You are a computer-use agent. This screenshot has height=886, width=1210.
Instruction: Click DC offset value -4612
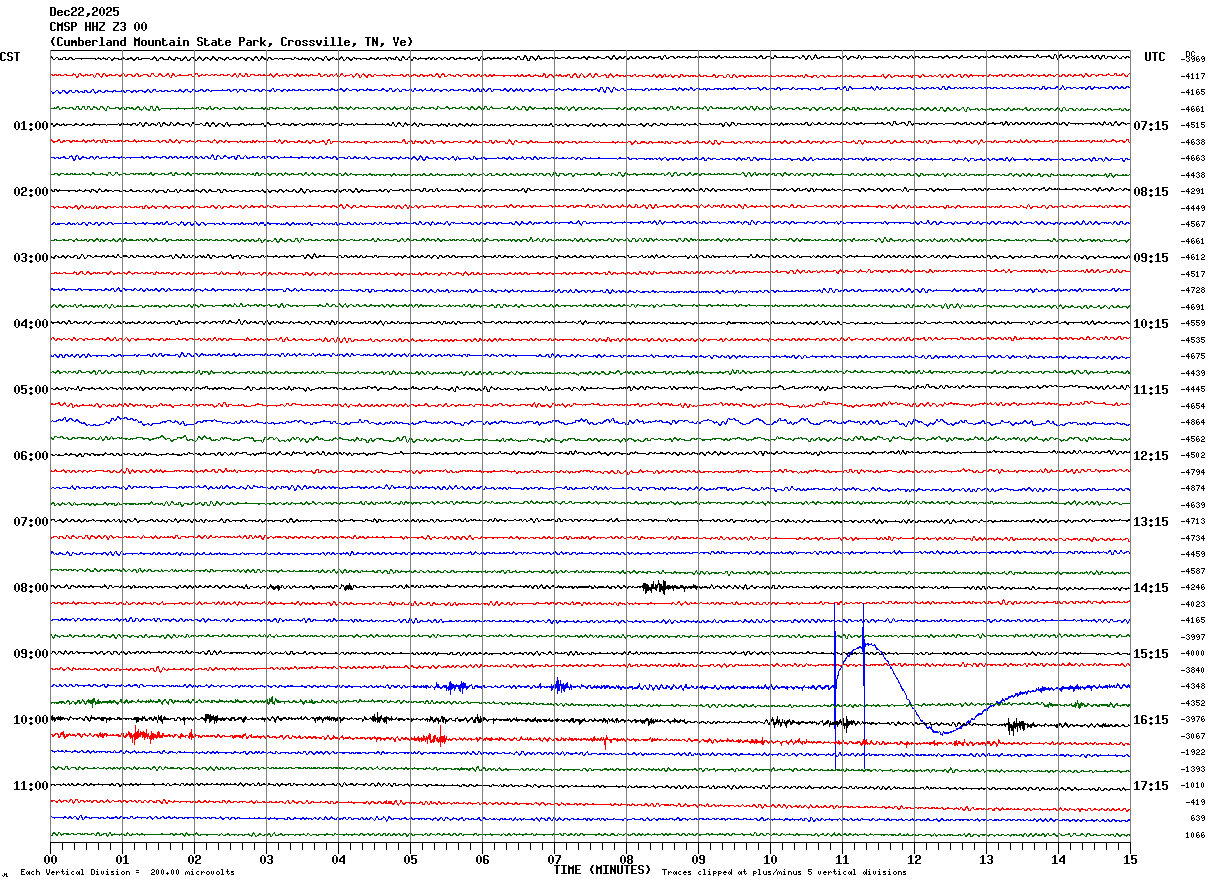pyautogui.click(x=1194, y=258)
